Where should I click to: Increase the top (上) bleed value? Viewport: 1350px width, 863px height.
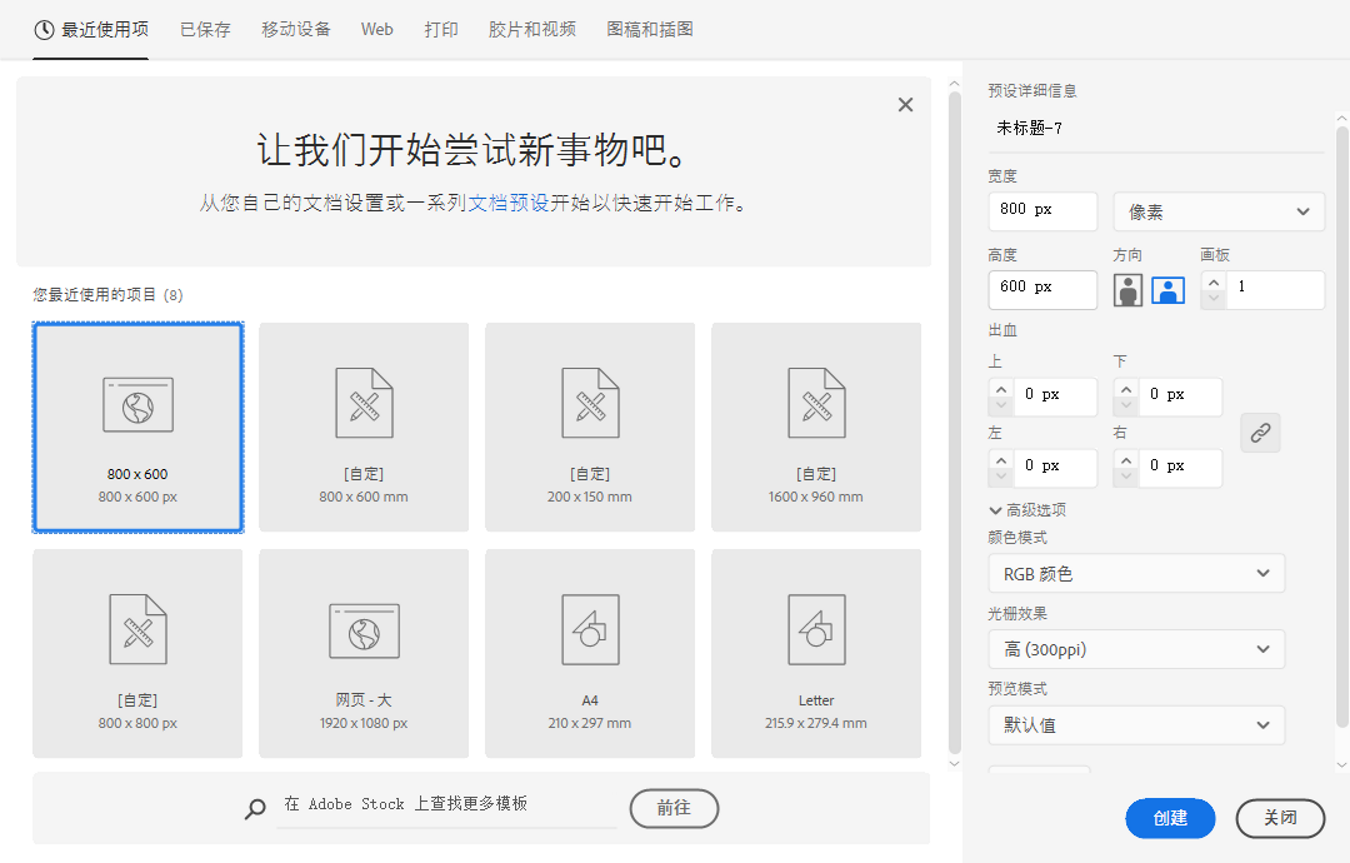click(x=1001, y=390)
